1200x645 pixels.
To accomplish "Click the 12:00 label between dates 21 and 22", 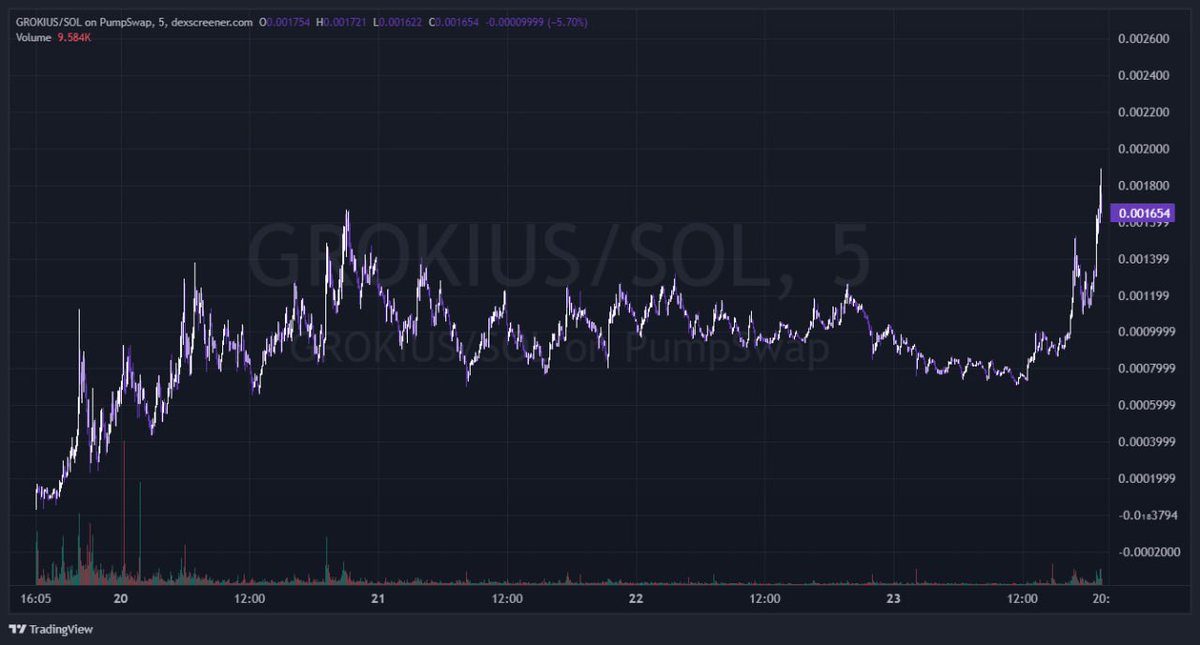I will [507, 599].
